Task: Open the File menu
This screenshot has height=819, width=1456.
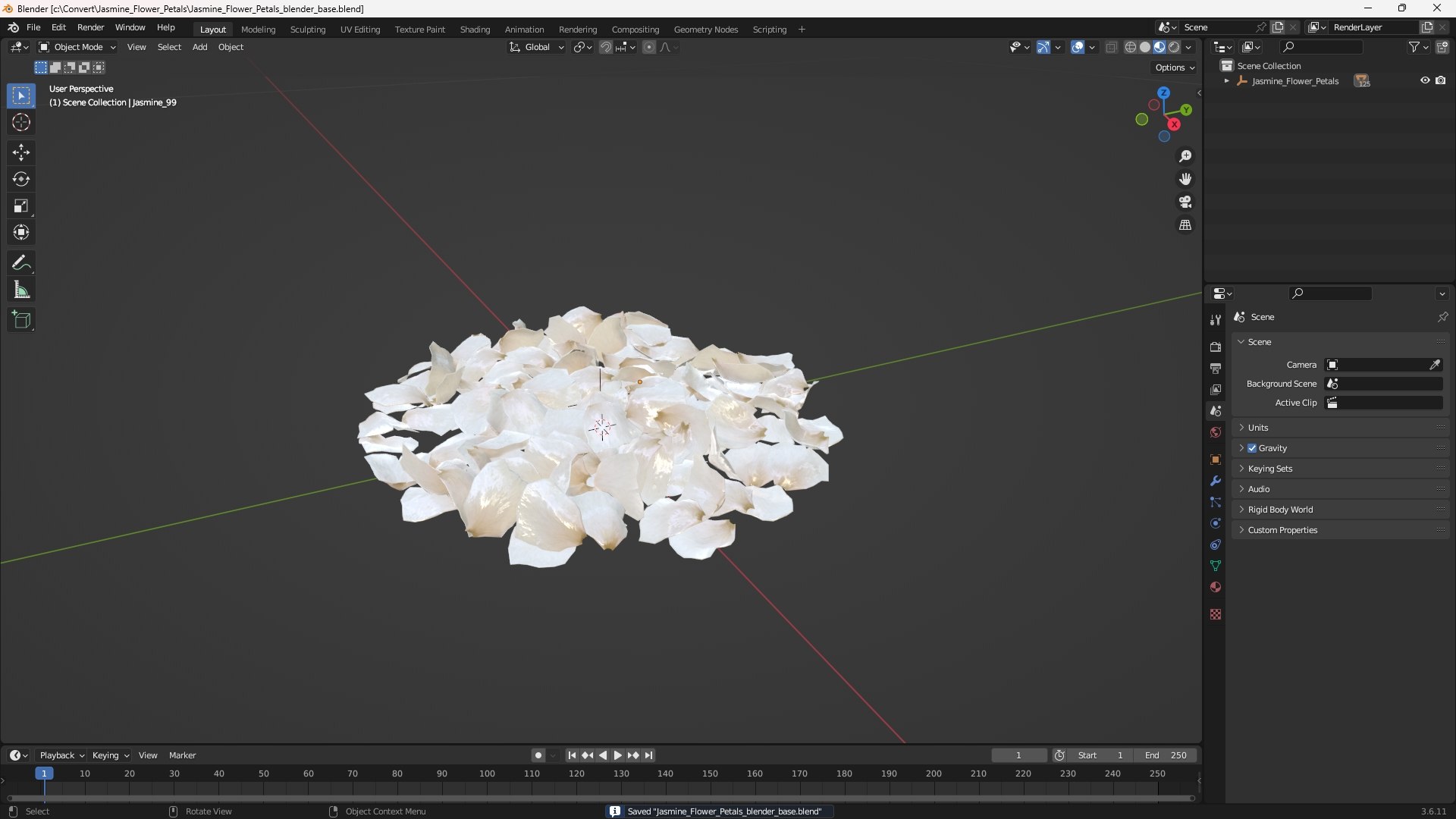Action: pos(33,27)
